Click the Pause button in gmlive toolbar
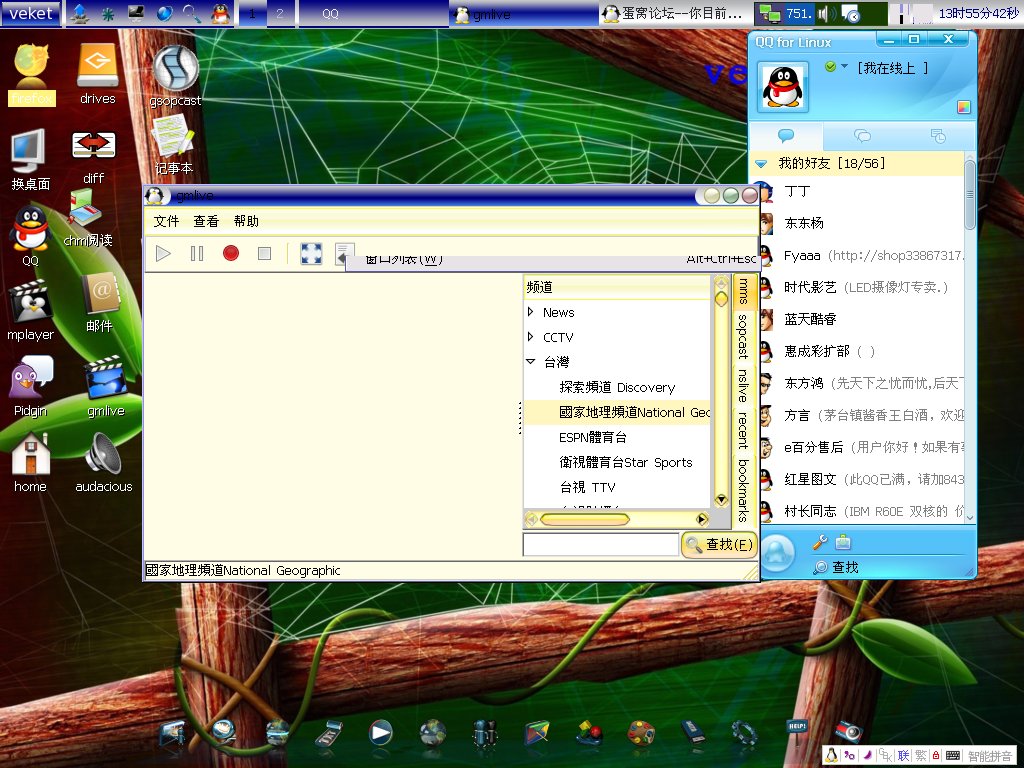1024x768 pixels. 197,253
